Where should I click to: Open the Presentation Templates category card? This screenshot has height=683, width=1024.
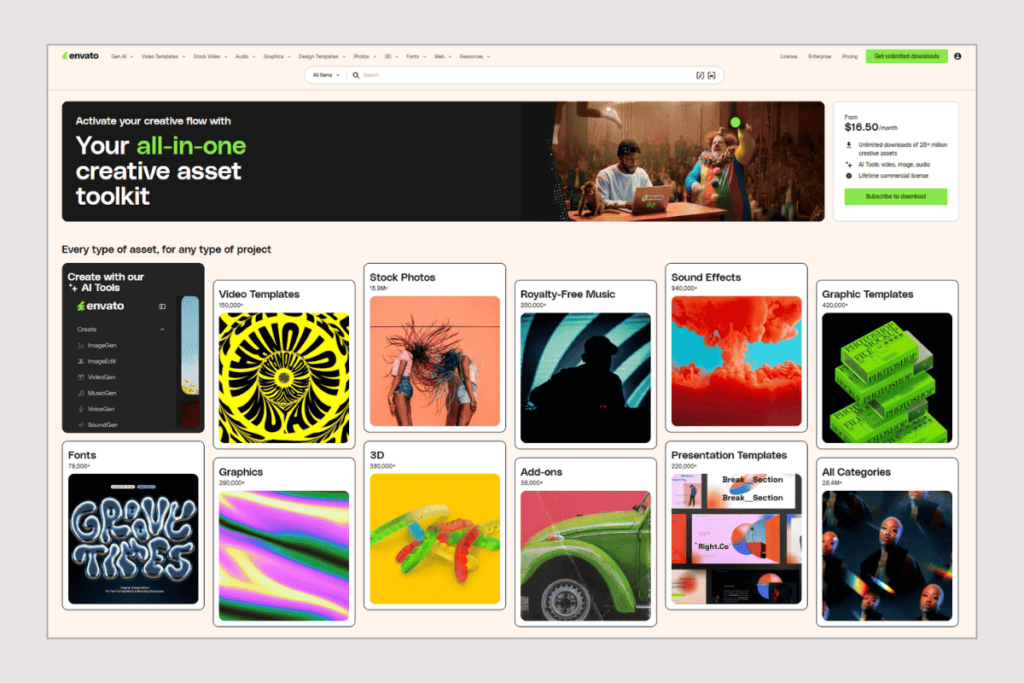coord(736,526)
